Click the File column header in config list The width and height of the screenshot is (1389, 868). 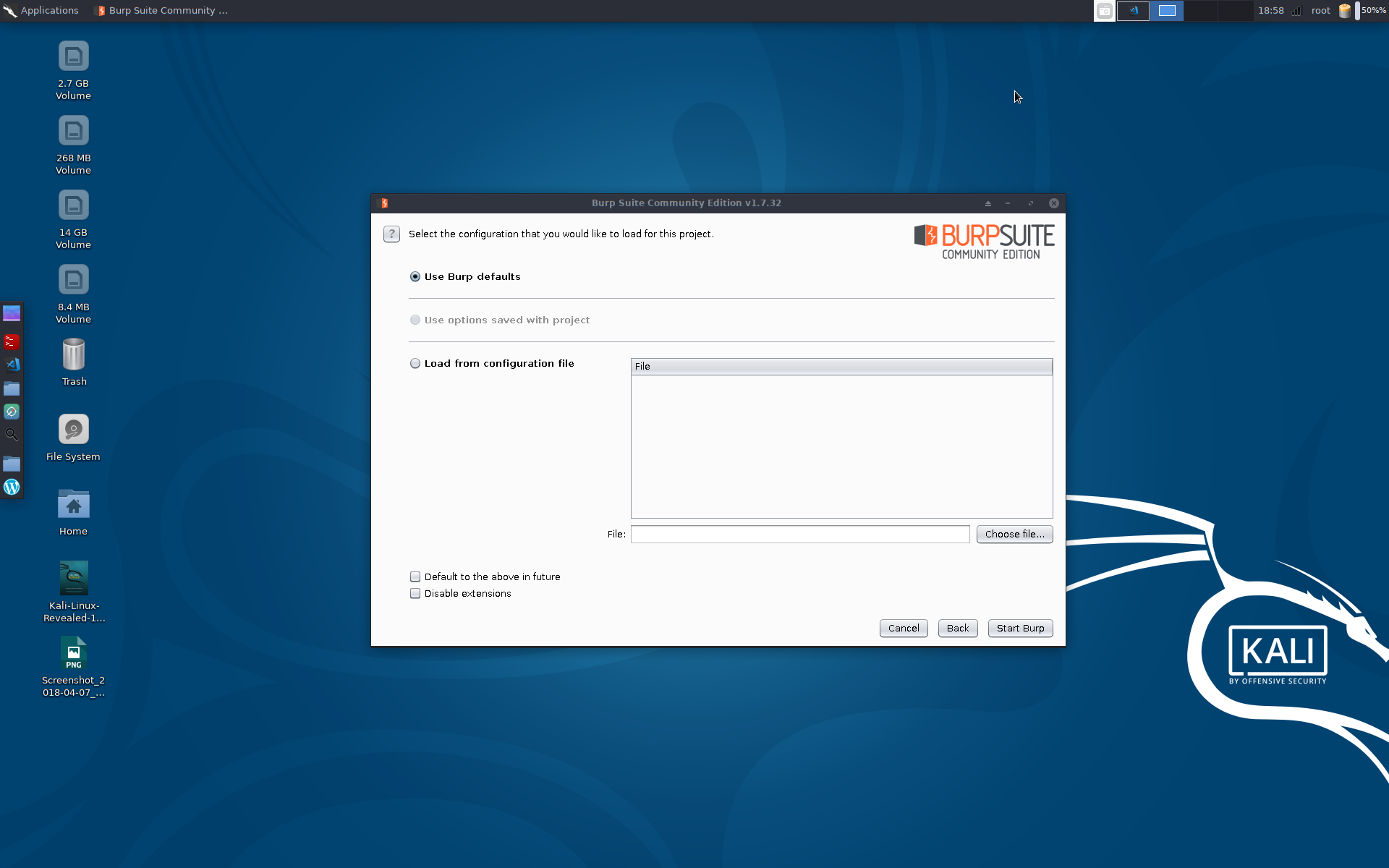coord(841,366)
